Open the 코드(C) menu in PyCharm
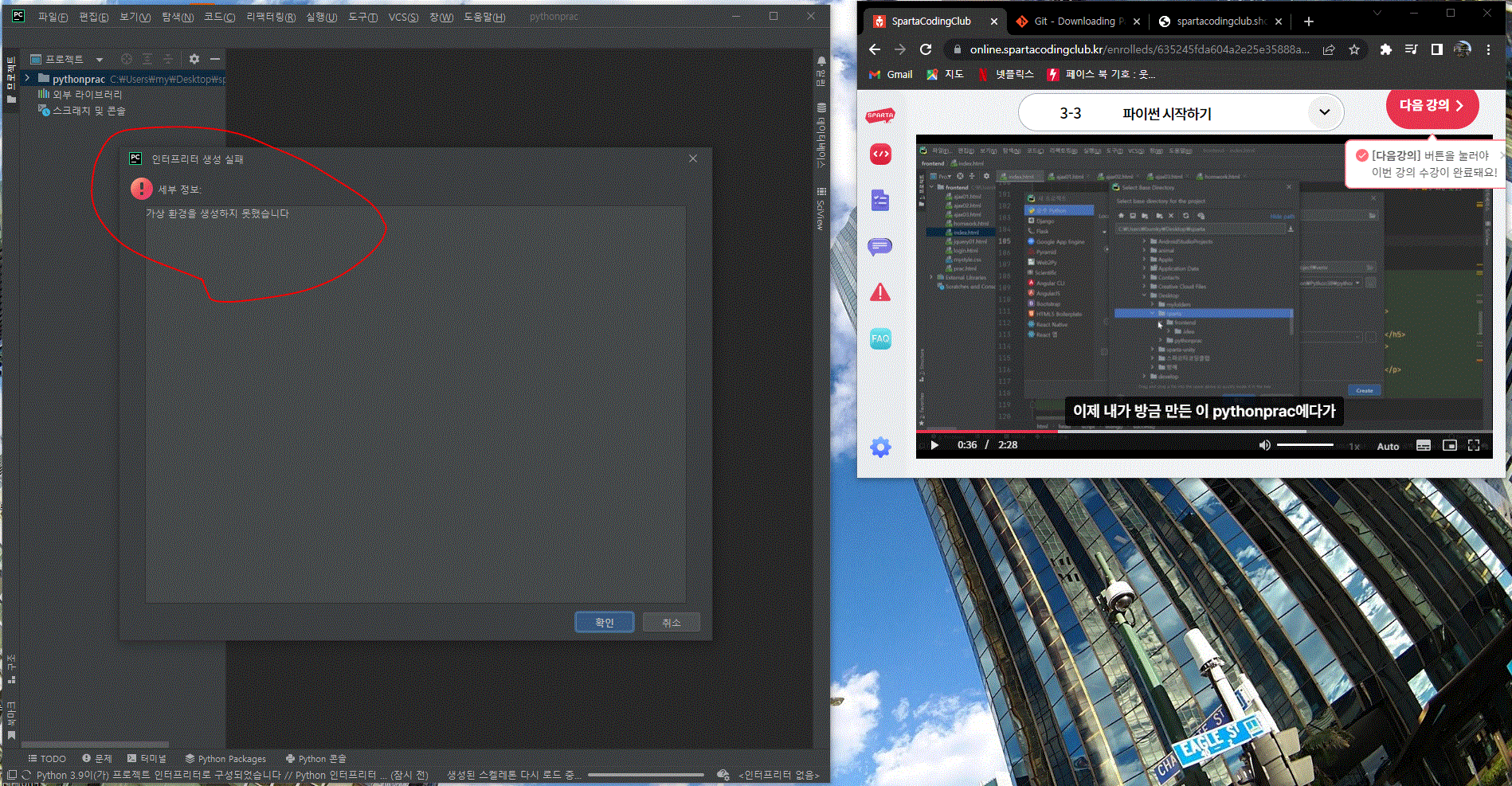The width and height of the screenshot is (1512, 786). point(219,17)
